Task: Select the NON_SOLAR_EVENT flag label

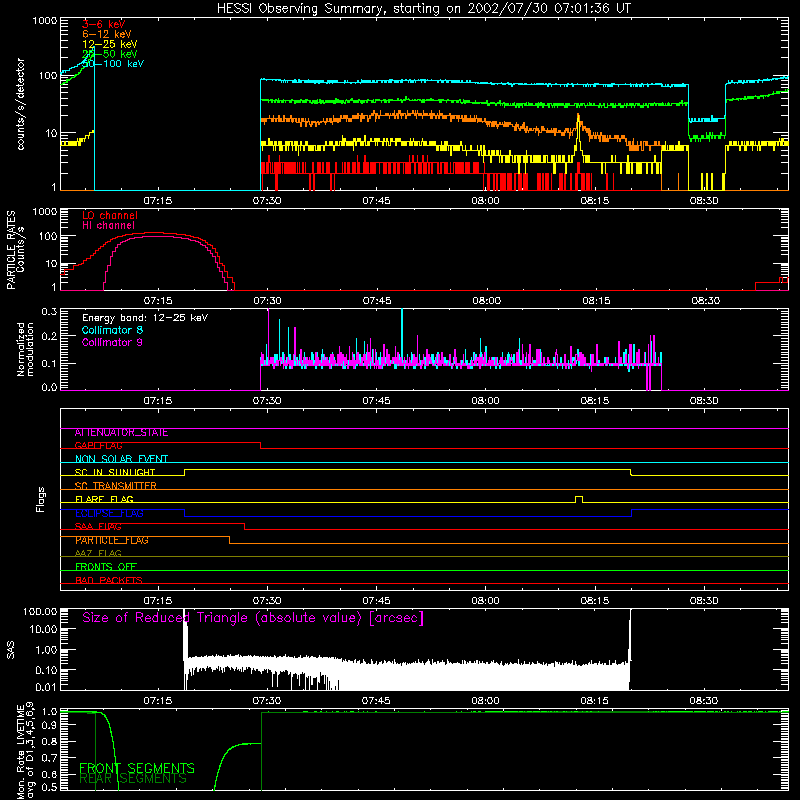Action: (x=121, y=459)
